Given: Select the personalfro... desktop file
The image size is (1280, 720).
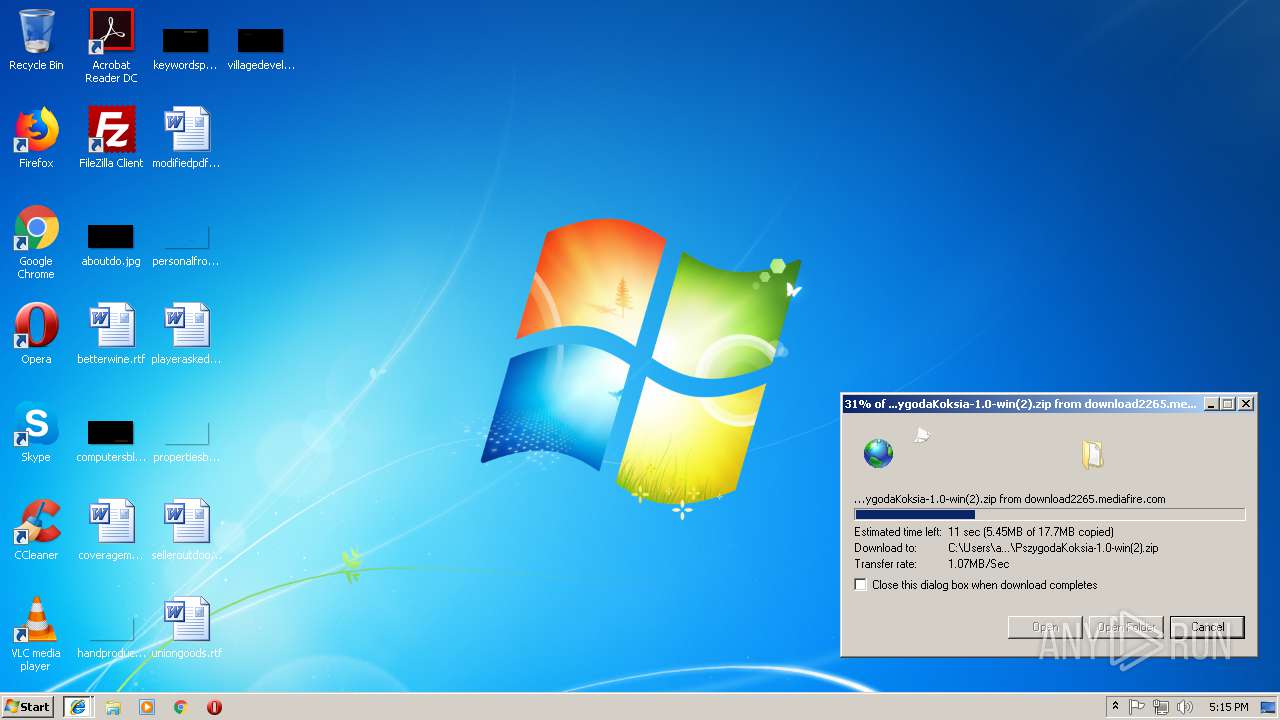Looking at the screenshot, I should 186,244.
